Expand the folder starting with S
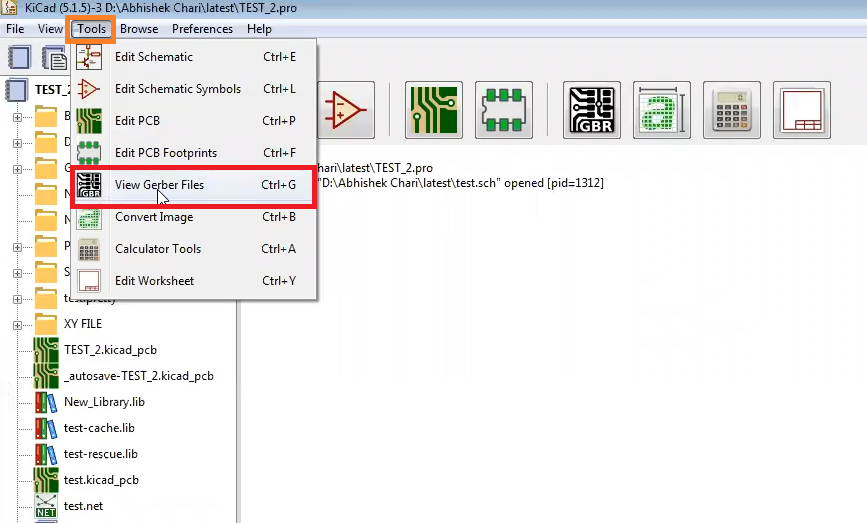 [x=17, y=273]
